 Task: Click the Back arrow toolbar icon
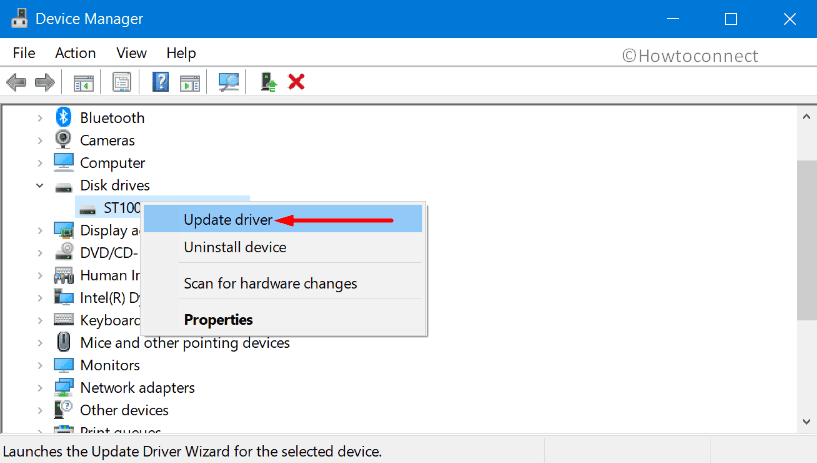16,82
